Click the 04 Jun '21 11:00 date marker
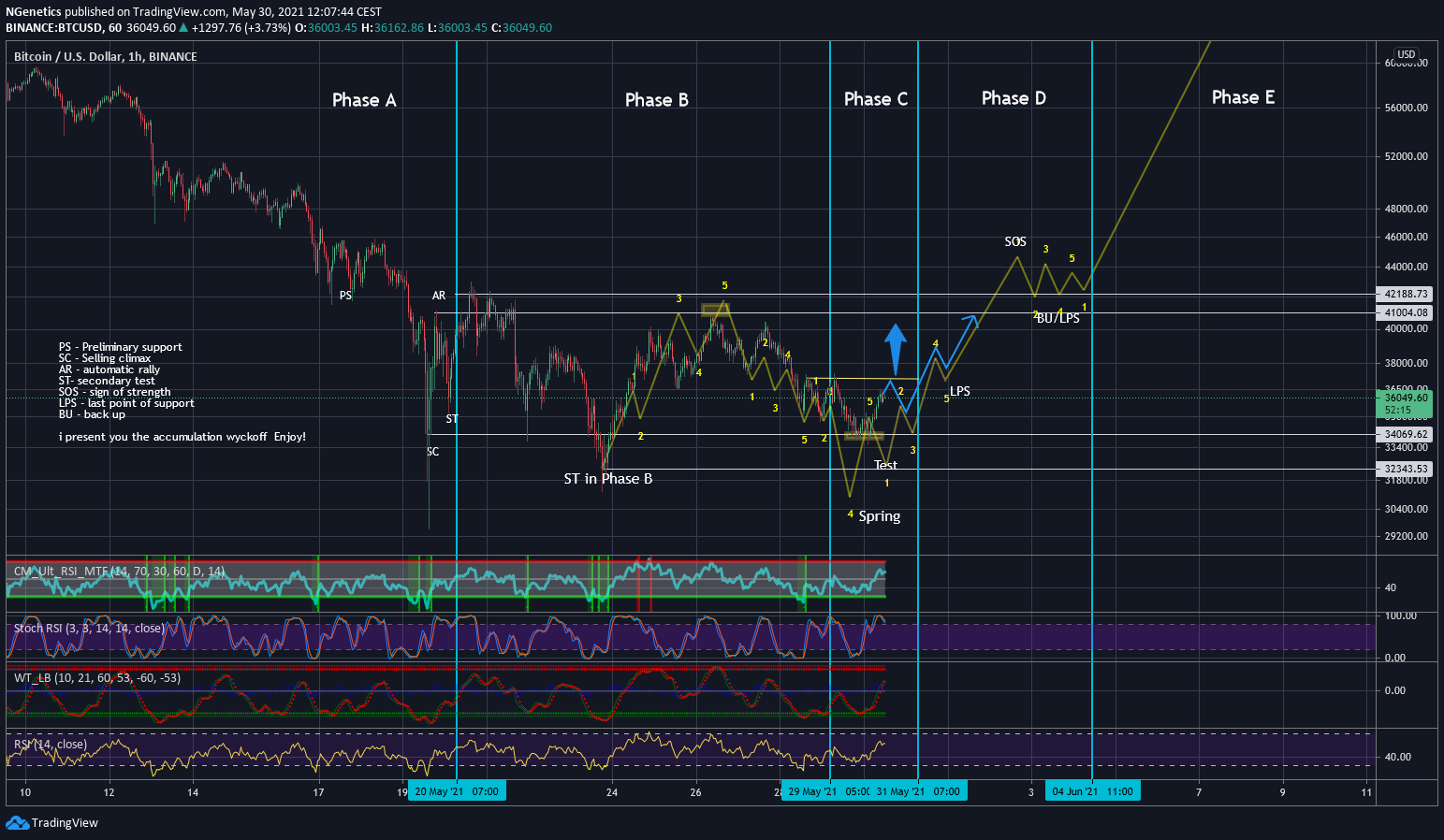The image size is (1444, 840). (1092, 791)
